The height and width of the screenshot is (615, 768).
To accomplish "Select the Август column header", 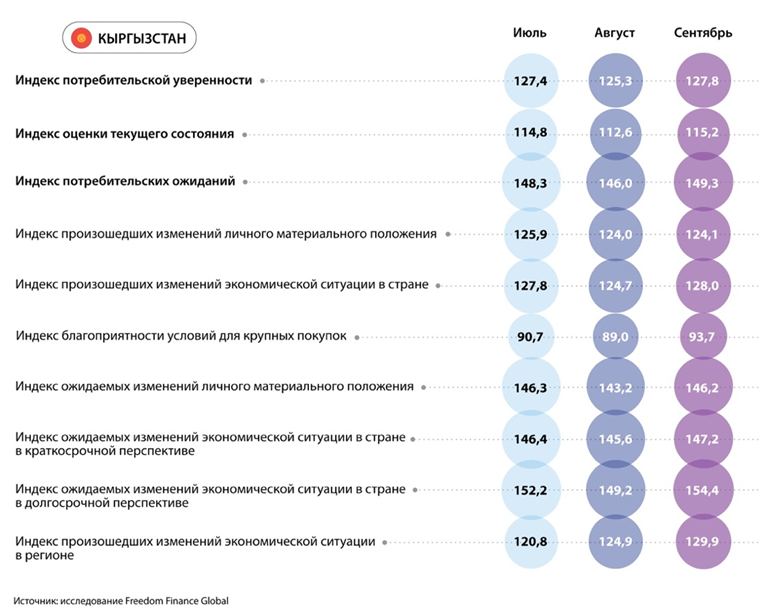I will [x=615, y=33].
